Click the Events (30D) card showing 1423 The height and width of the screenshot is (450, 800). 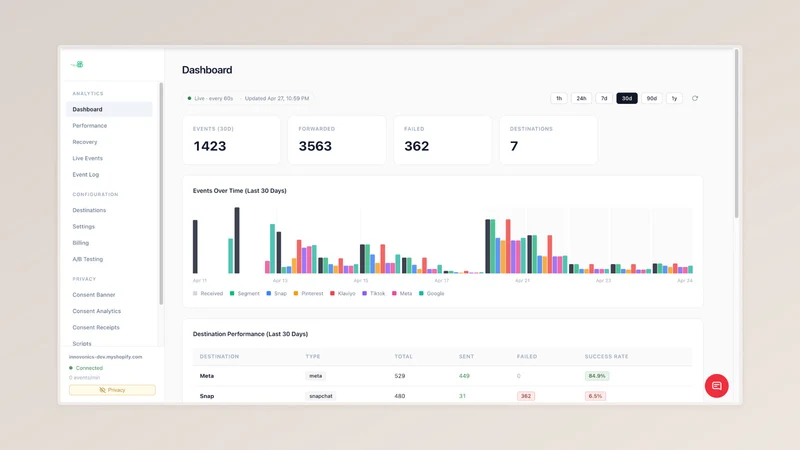tap(232, 140)
